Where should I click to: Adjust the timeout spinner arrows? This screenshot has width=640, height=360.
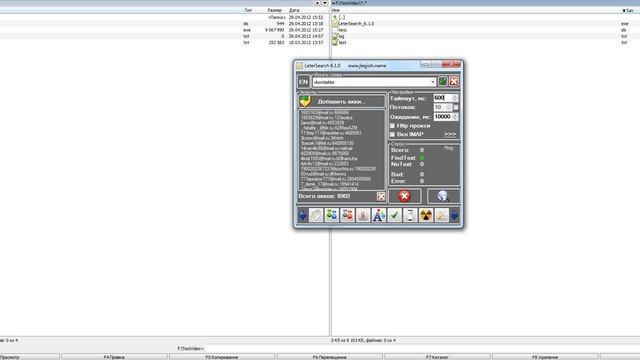pos(456,98)
